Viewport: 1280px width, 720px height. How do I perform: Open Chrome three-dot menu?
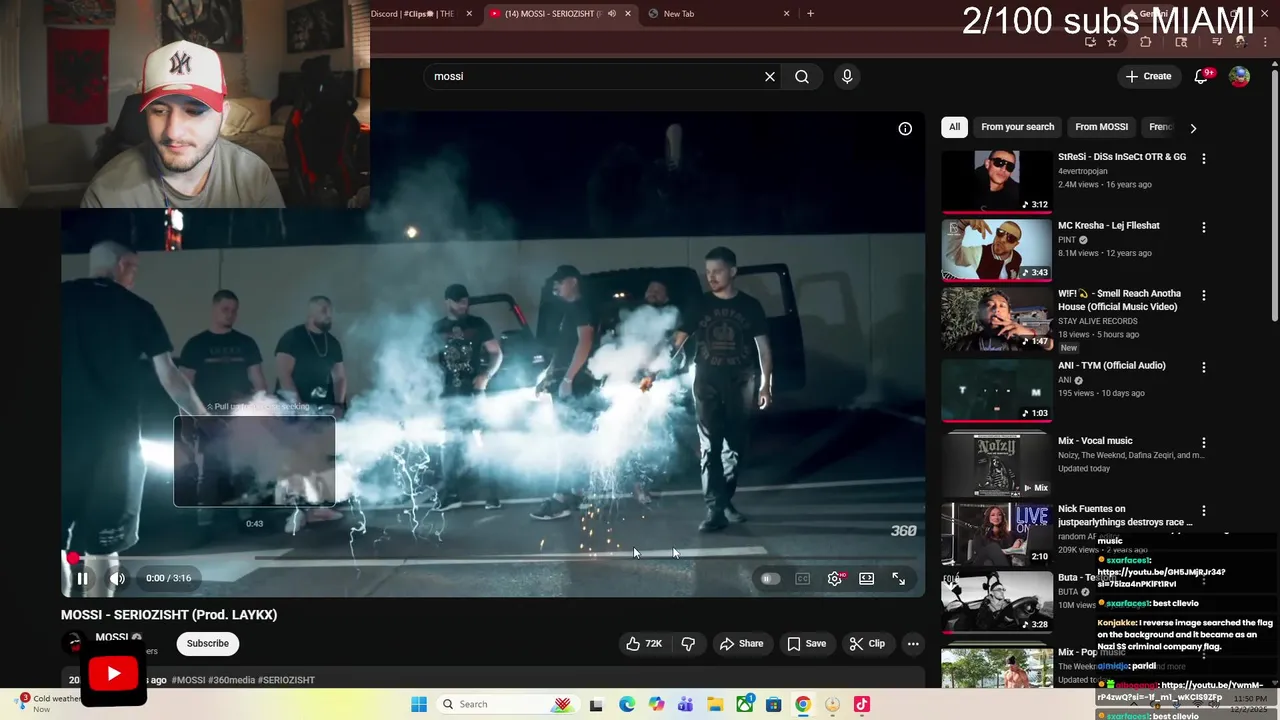pos(1265,42)
